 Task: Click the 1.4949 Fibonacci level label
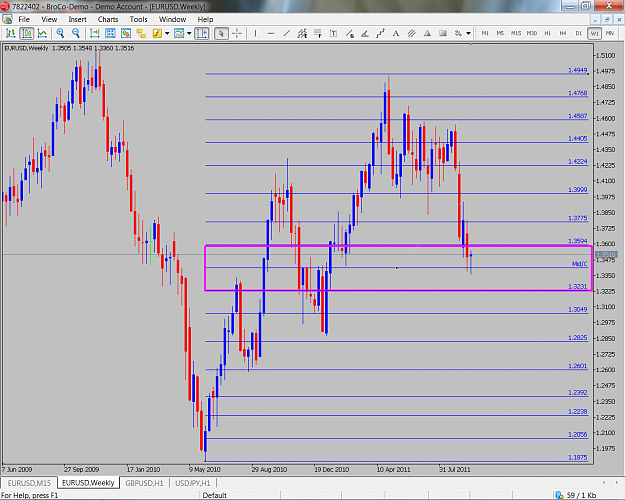click(x=578, y=70)
